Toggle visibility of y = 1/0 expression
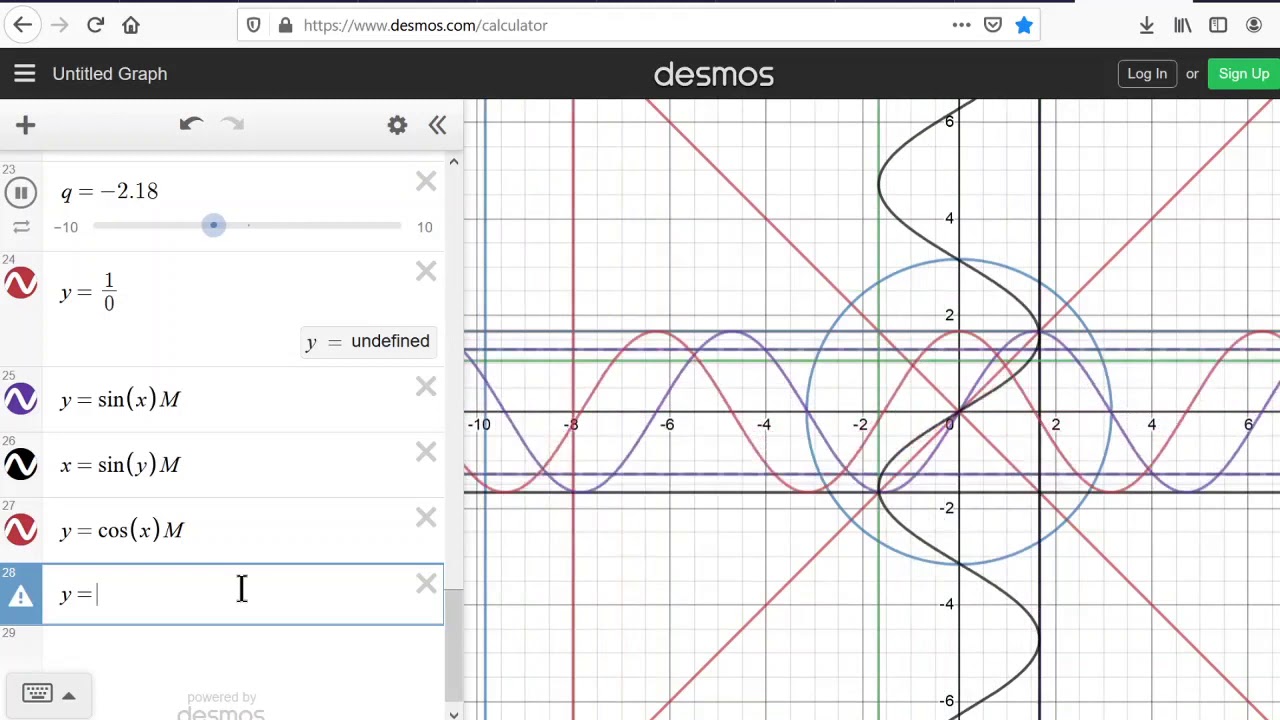 [21, 284]
